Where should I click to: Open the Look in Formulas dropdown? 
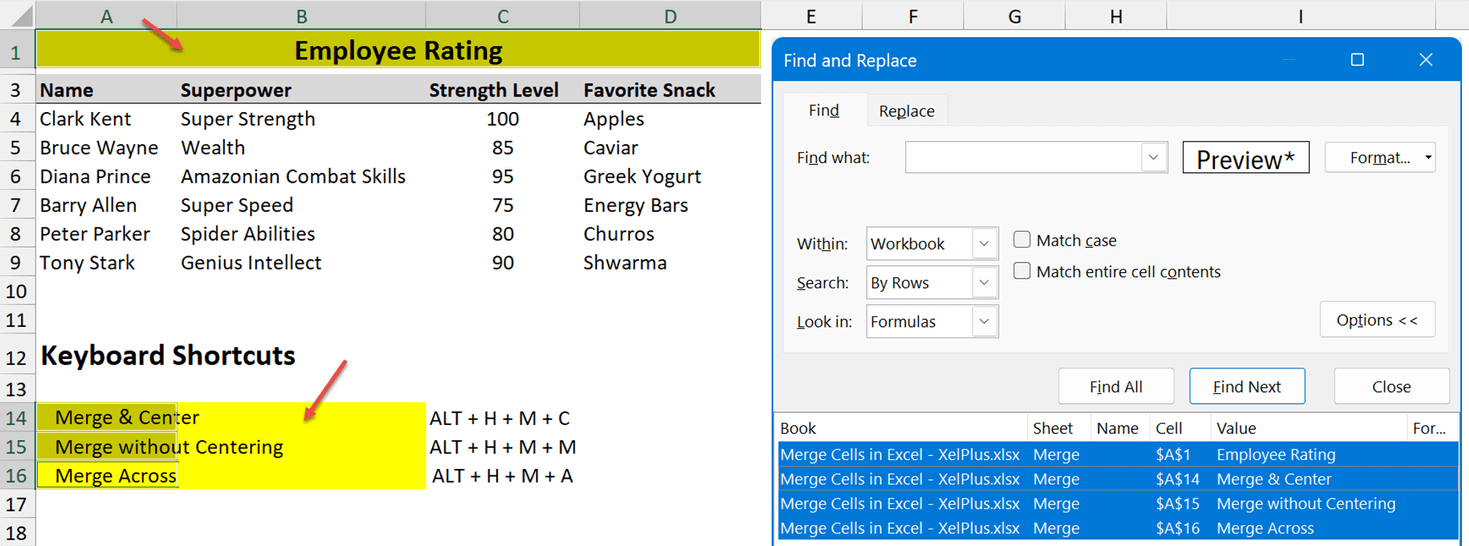tap(984, 322)
